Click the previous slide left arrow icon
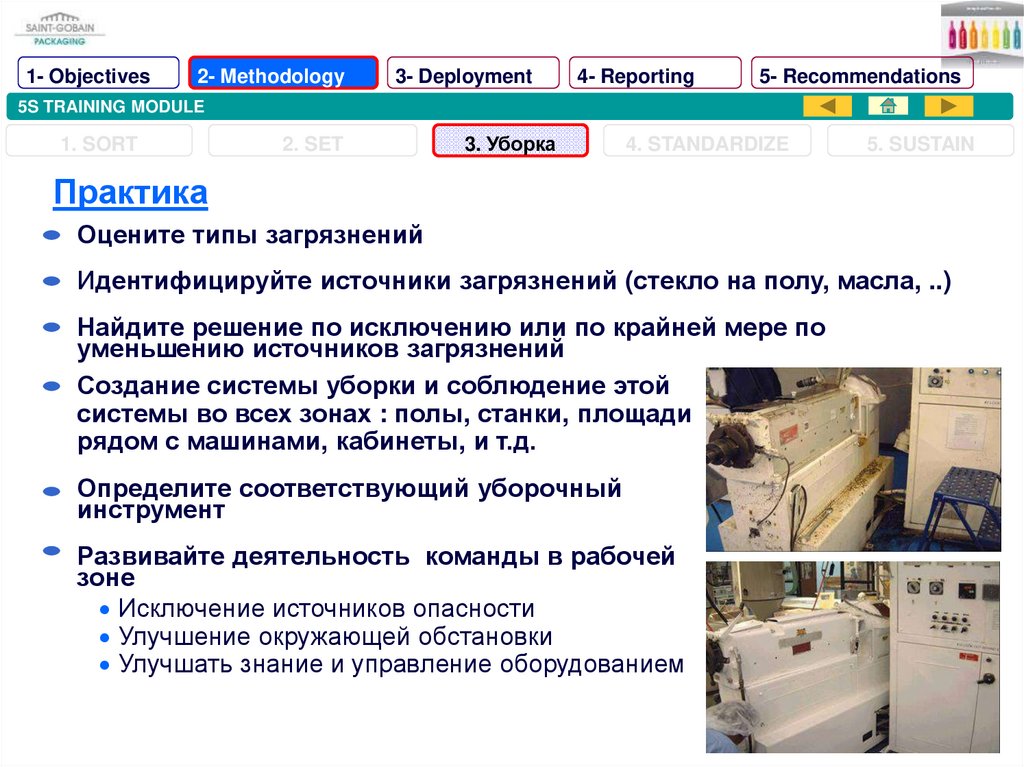Image resolution: width=1024 pixels, height=767 pixels. pyautogui.click(x=827, y=106)
